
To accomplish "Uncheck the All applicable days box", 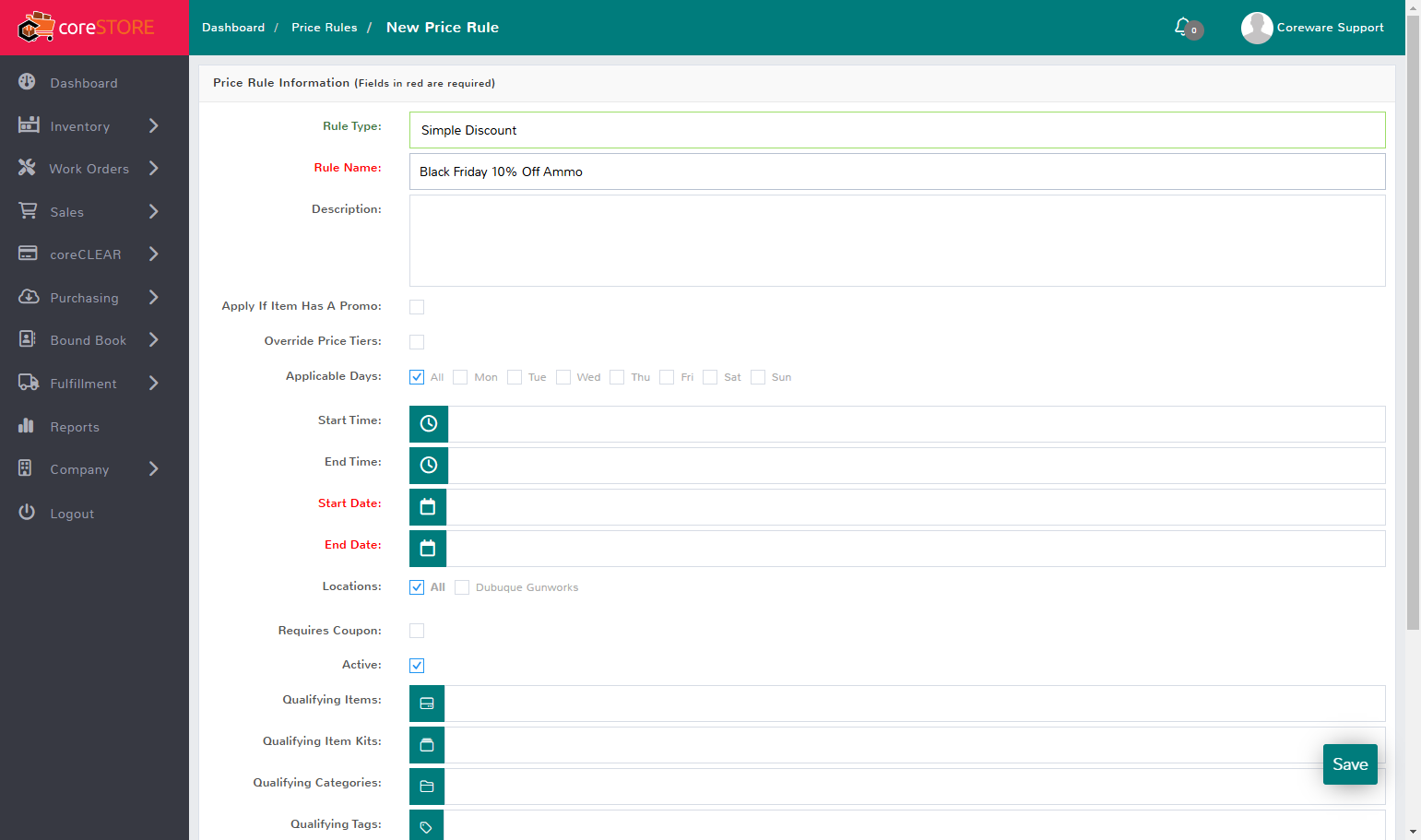I will (x=417, y=377).
